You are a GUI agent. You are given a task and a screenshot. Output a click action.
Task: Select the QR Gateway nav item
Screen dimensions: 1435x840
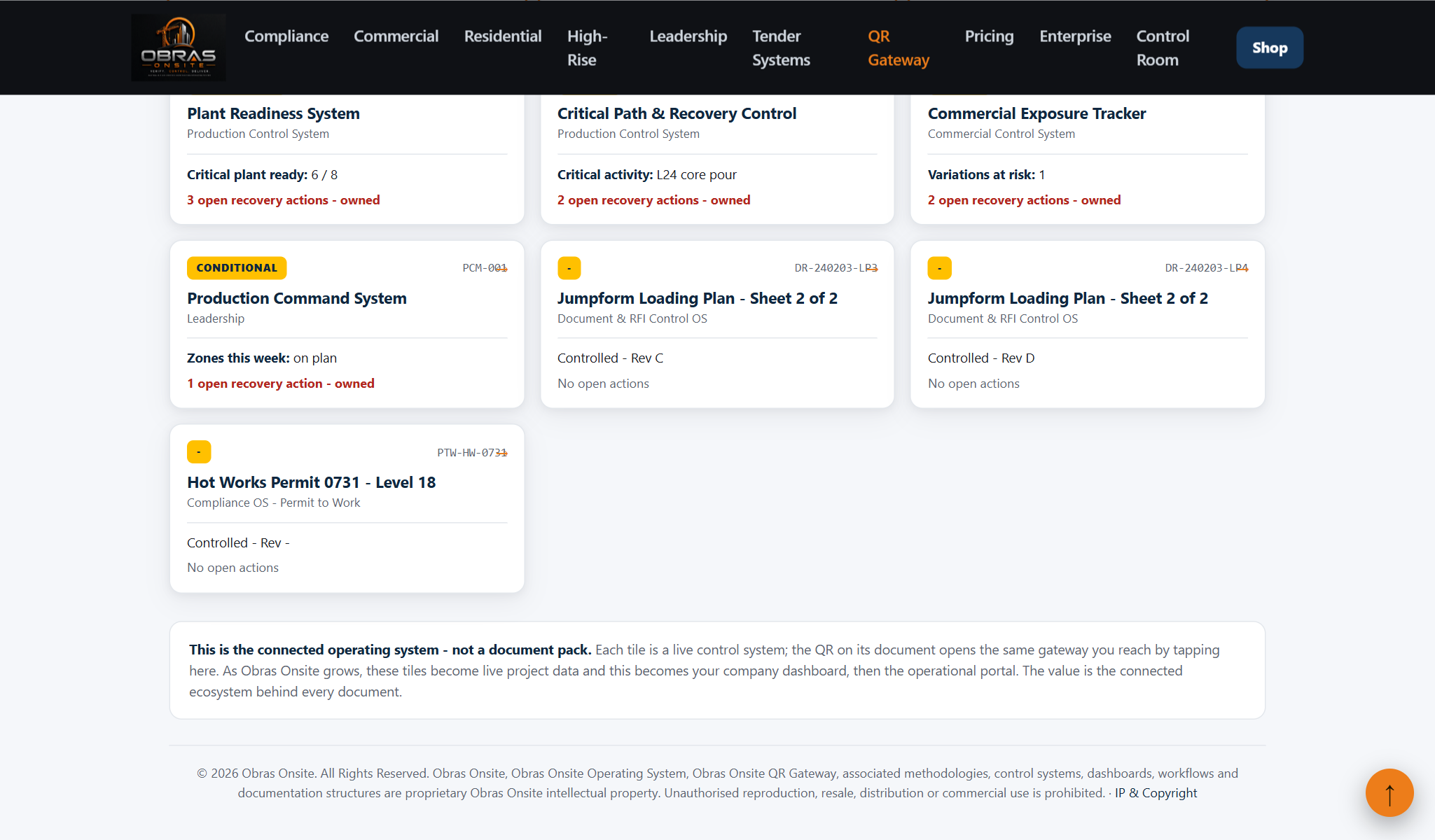899,48
